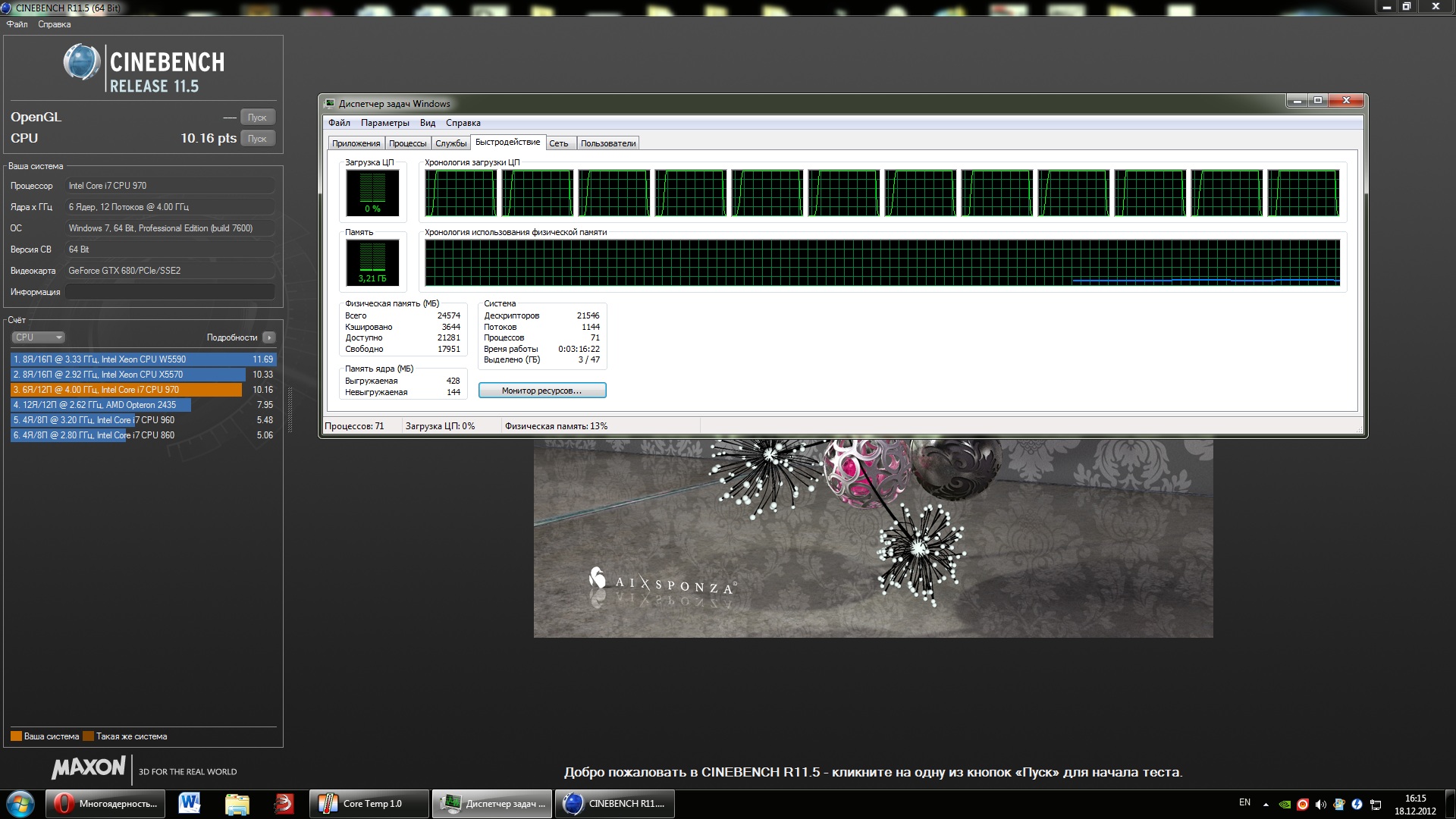Open Microsoft Word from the taskbar
The height and width of the screenshot is (819, 1456).
tap(190, 804)
